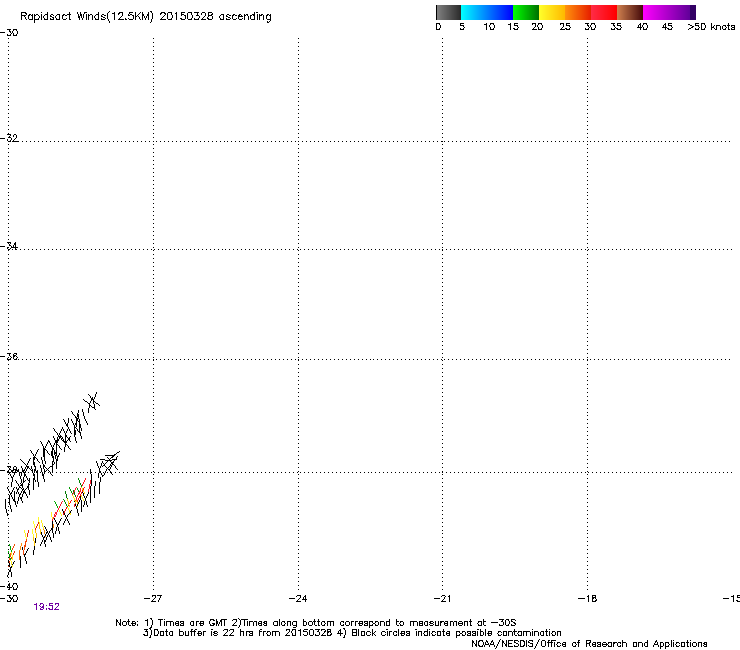Click the -27 longitude axis label
This screenshot has height=650, width=740.
coord(153,599)
